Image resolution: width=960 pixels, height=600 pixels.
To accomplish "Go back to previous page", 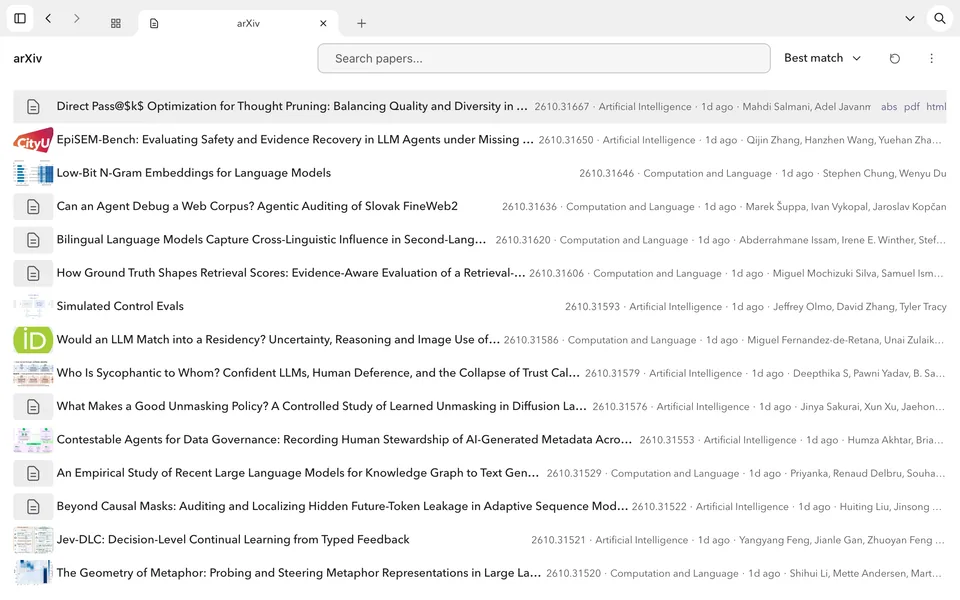I will click(48, 18).
